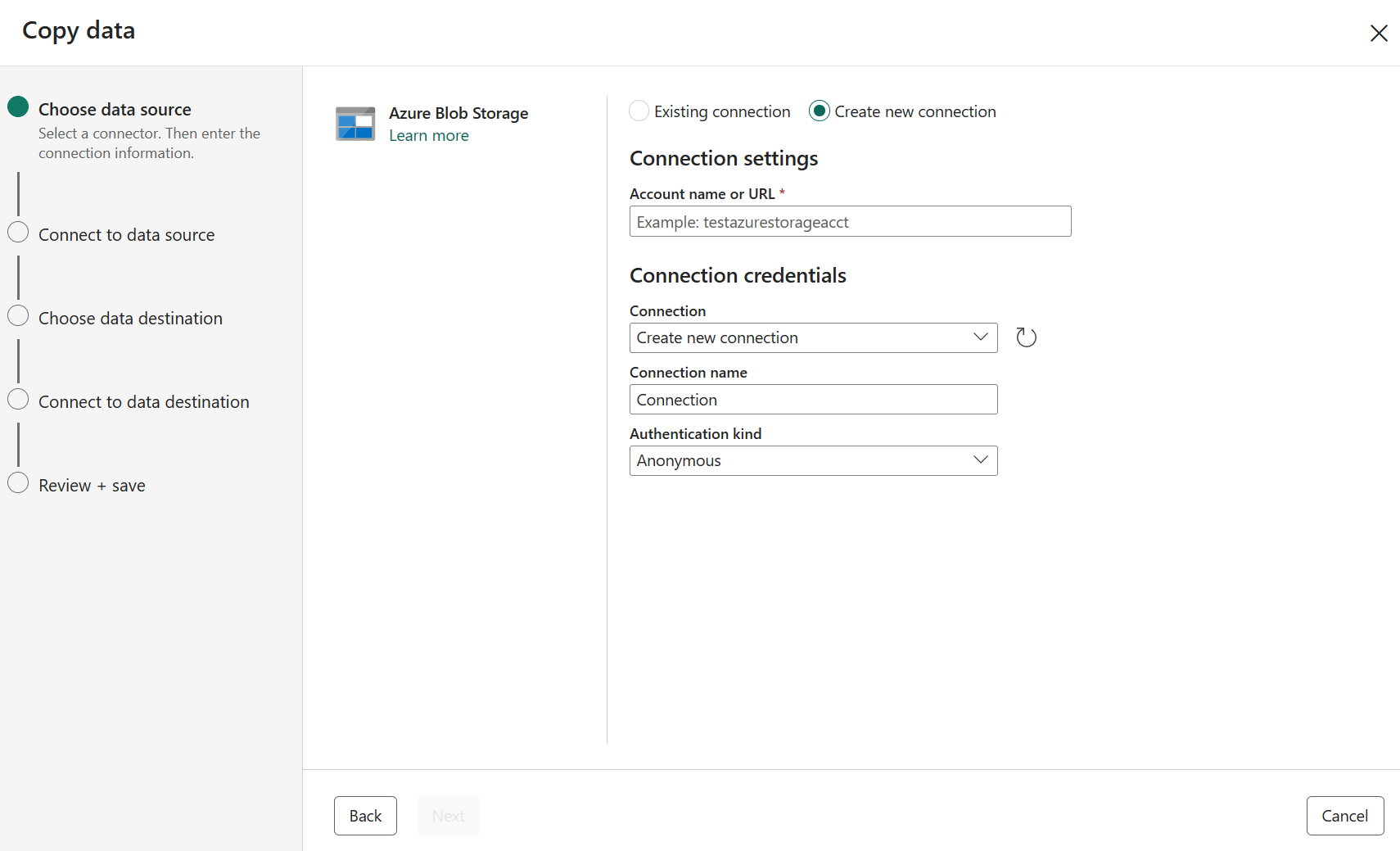Click the Azure Blob Storage title text
The image size is (1400, 851).
pyautogui.click(x=458, y=113)
